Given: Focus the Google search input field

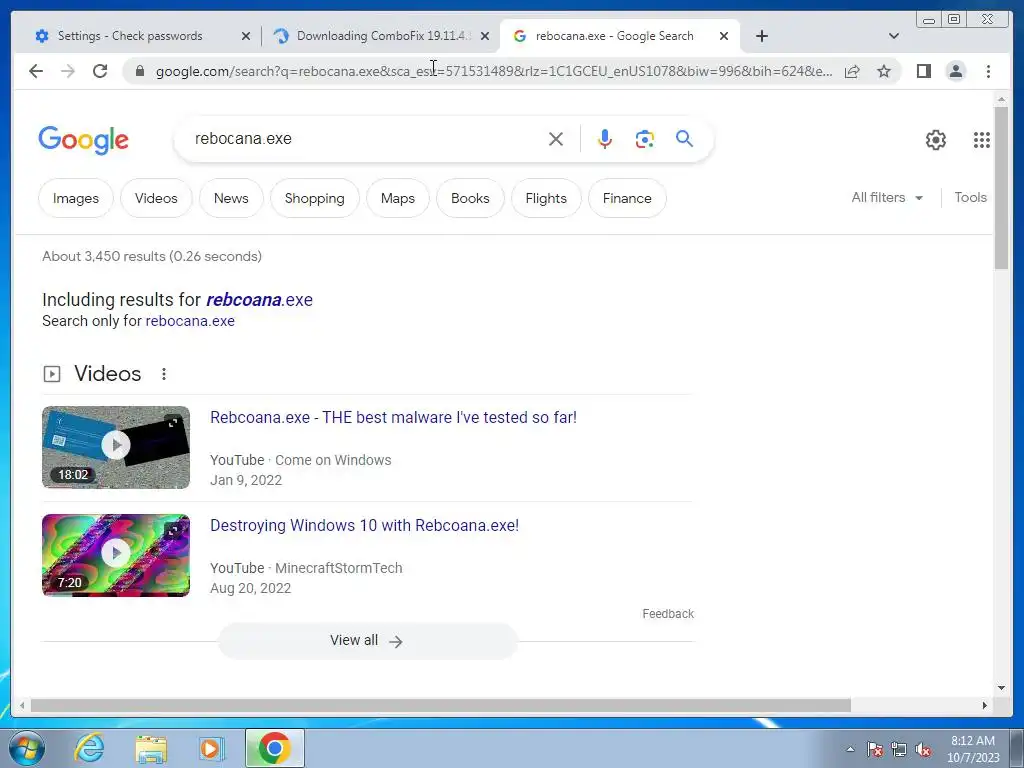Looking at the screenshot, I should (x=366, y=139).
